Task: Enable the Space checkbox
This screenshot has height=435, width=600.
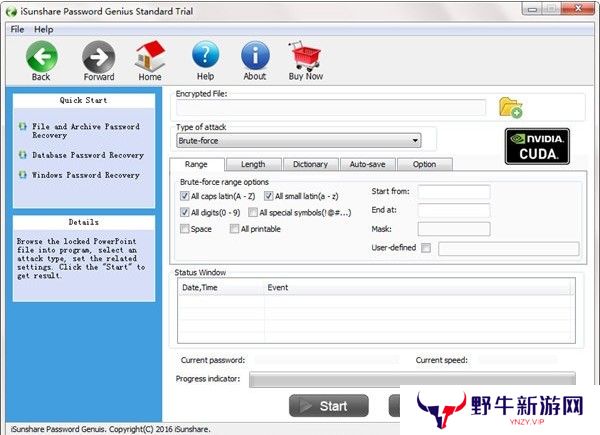Action: [x=185, y=229]
